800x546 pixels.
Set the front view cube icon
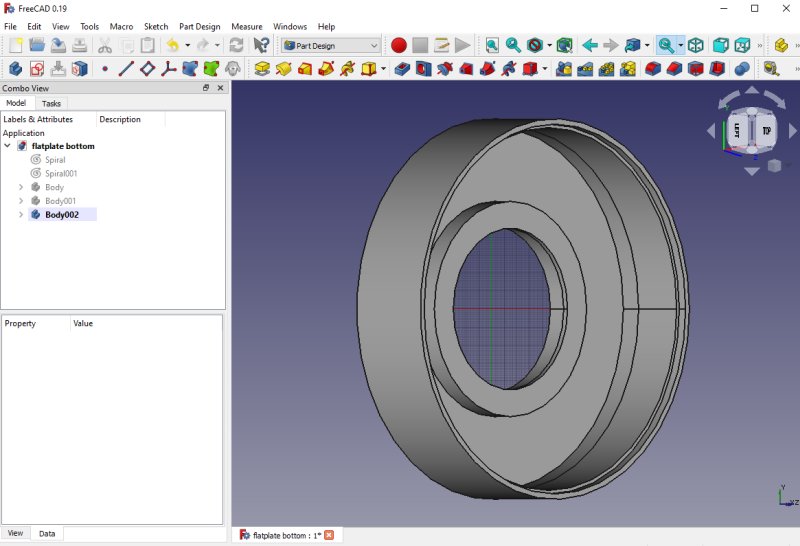point(720,45)
